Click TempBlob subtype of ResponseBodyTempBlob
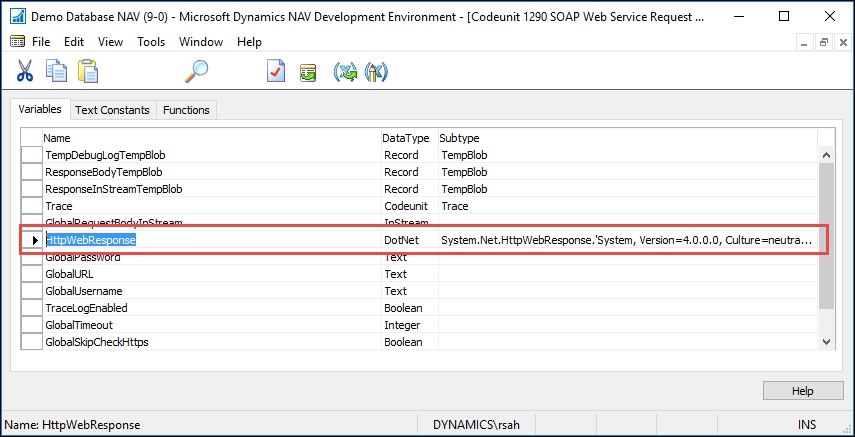 pos(627,172)
